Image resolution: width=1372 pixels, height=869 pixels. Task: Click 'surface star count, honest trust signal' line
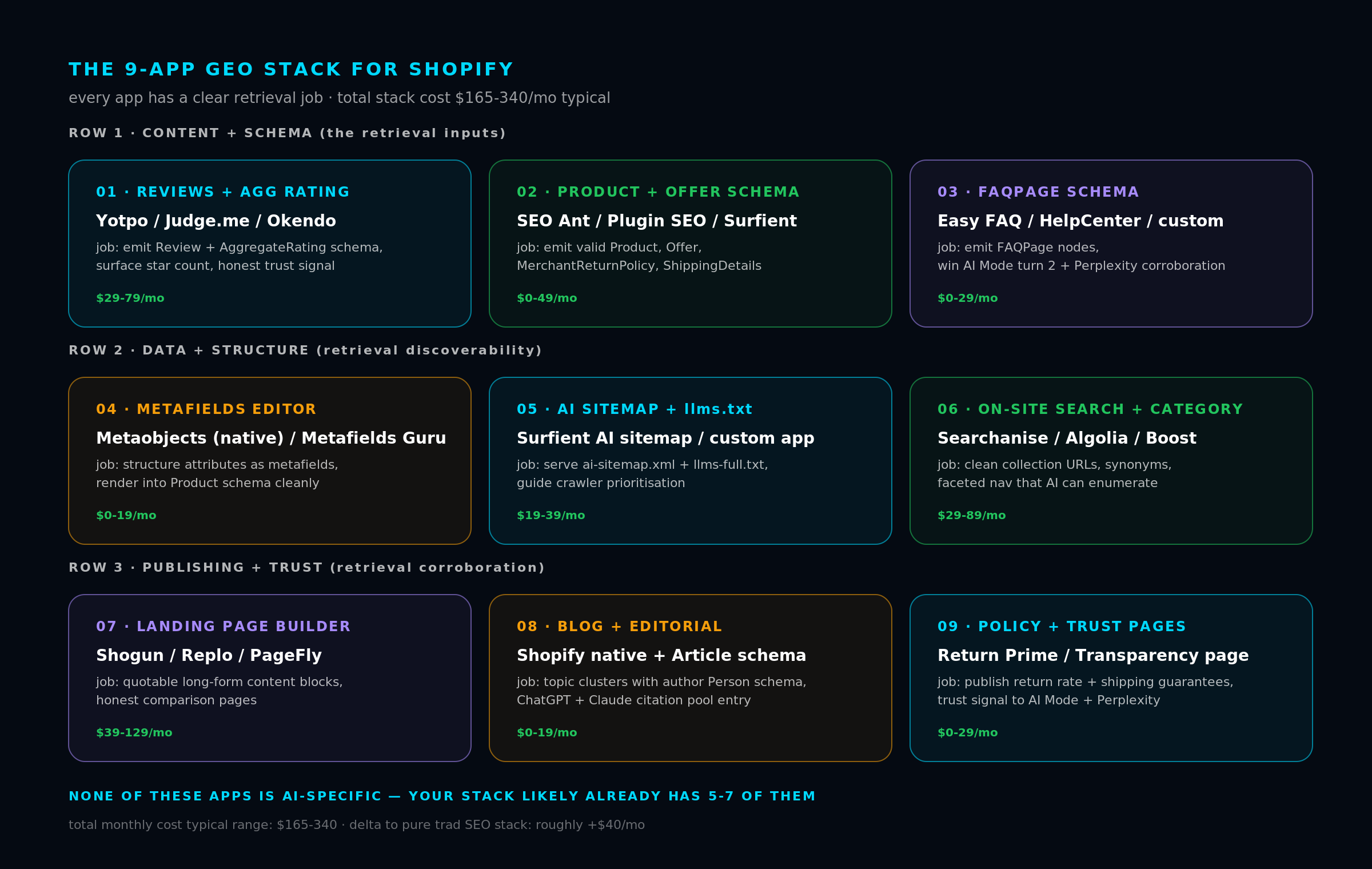[x=216, y=266]
